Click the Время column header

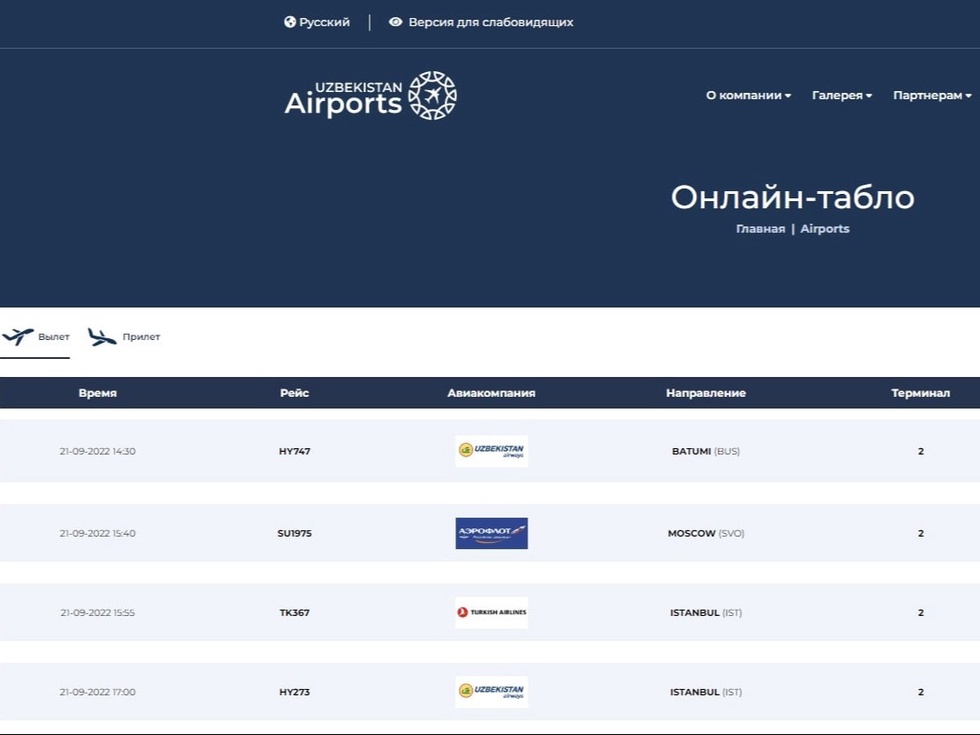tap(98, 393)
